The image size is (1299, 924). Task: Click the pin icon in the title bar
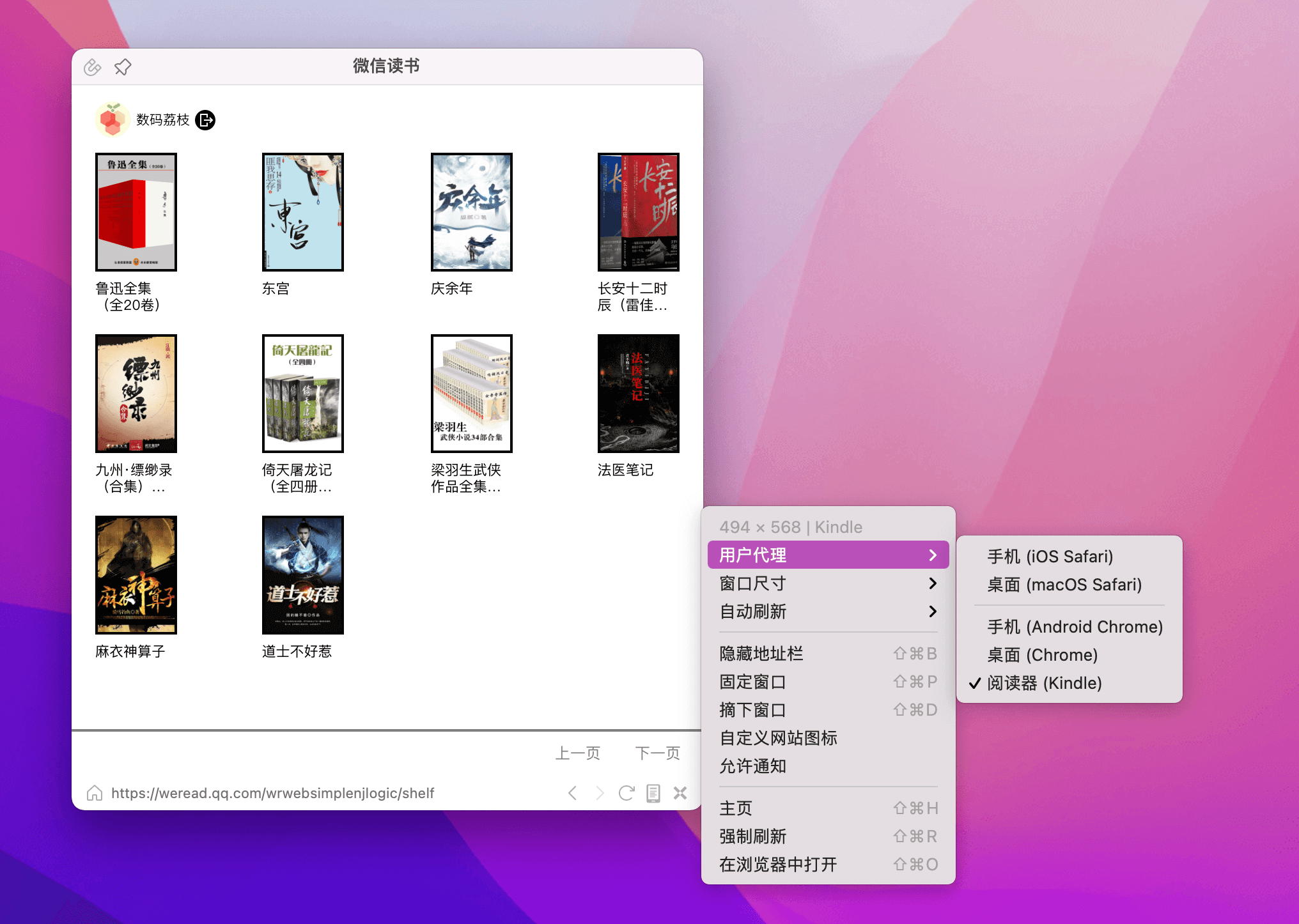121,66
